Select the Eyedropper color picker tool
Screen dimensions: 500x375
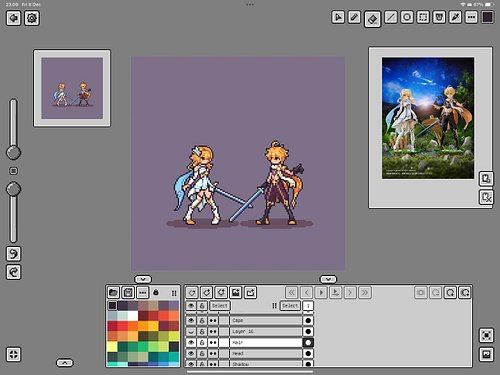point(455,17)
